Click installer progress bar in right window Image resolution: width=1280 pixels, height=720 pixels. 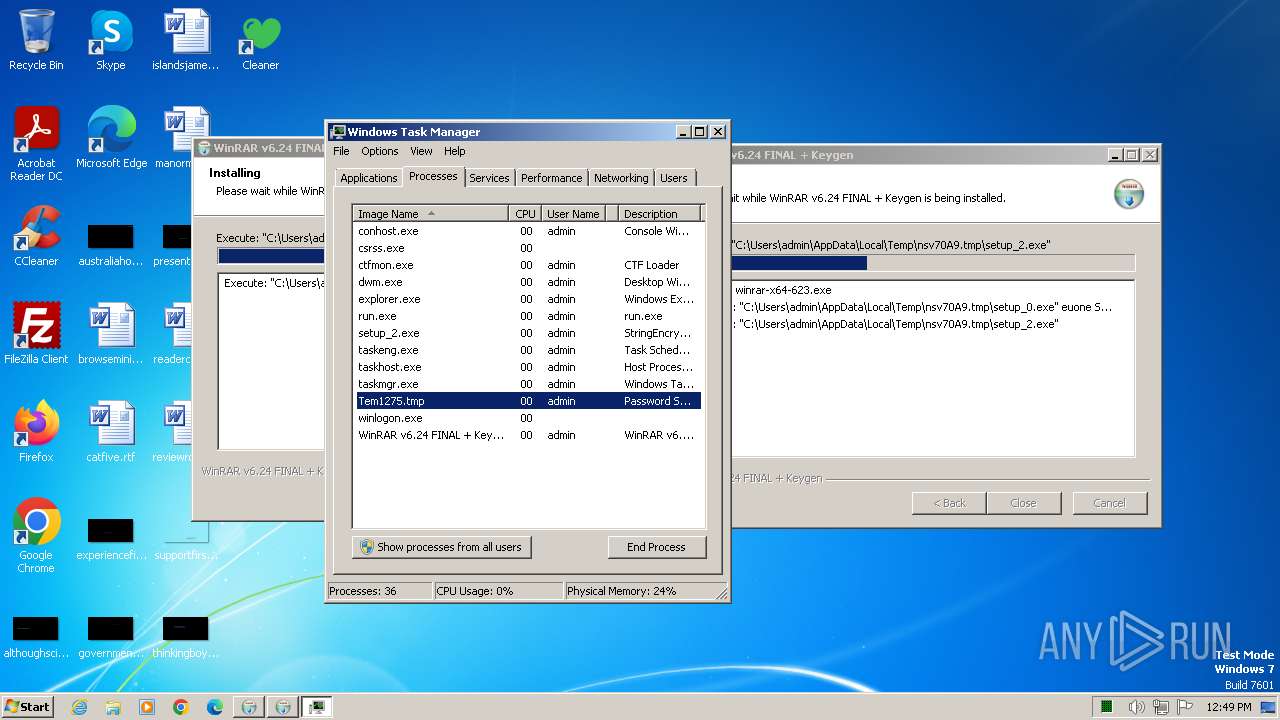tap(933, 263)
